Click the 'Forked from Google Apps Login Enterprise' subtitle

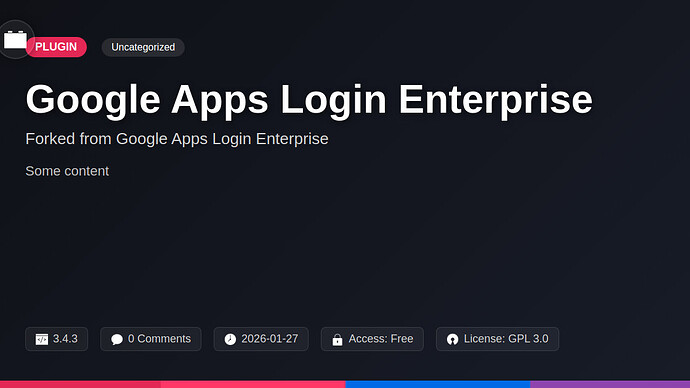coord(177,139)
